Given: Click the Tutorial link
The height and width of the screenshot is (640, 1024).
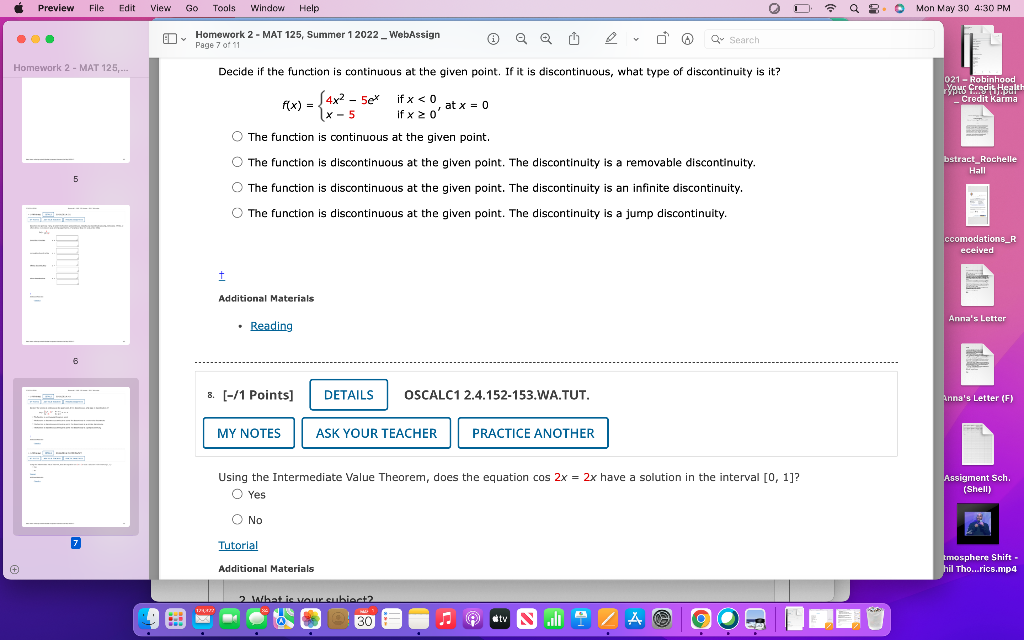Looking at the screenshot, I should (238, 545).
